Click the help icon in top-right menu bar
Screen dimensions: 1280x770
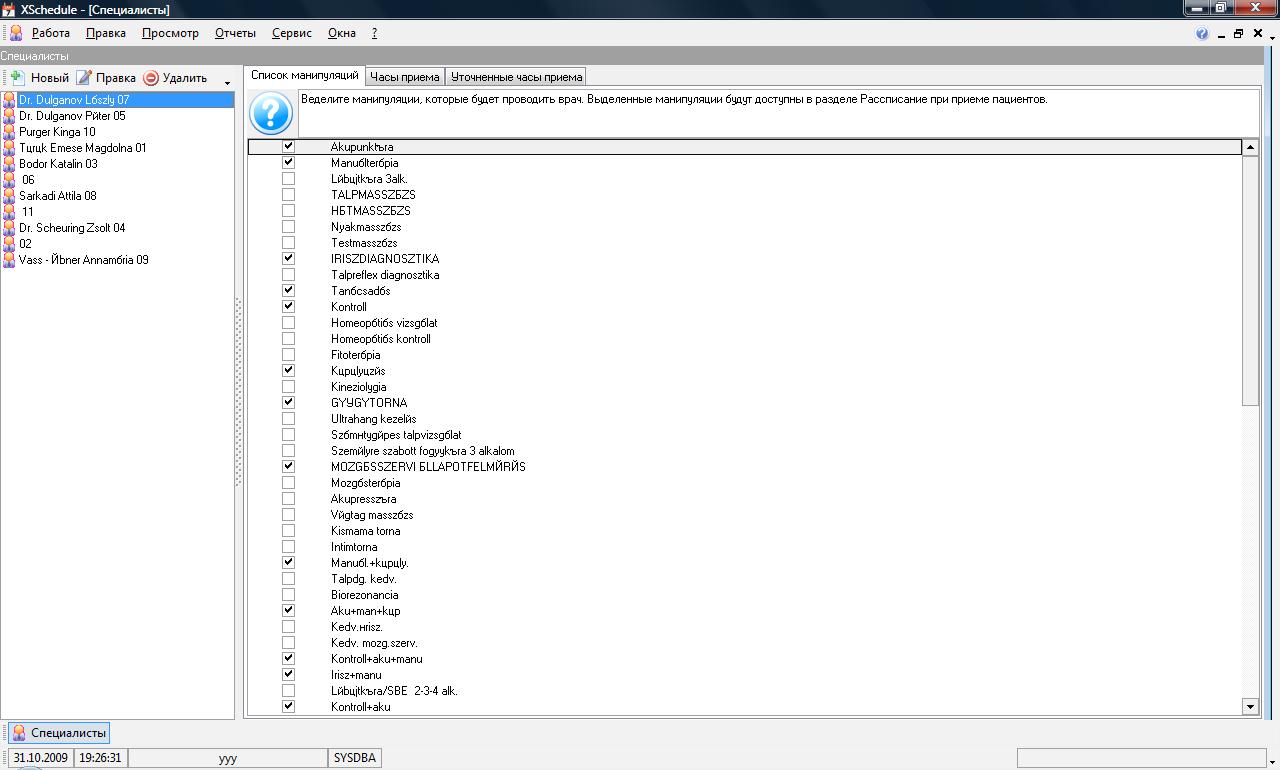coord(1202,34)
